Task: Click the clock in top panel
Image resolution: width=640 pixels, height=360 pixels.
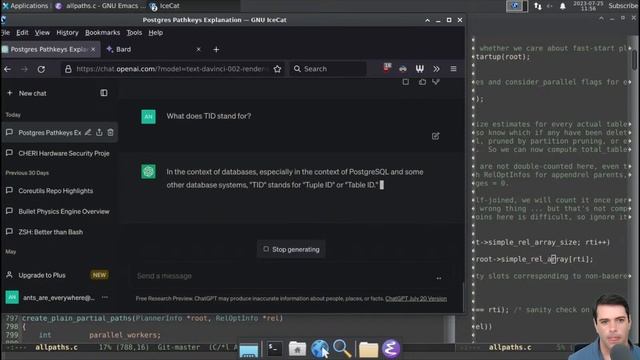Action: (x=588, y=6)
